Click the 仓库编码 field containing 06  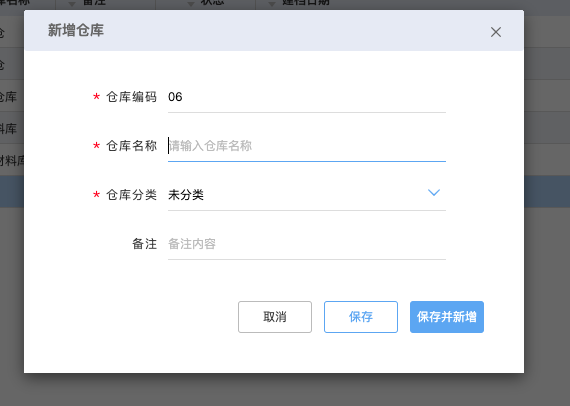click(306, 97)
